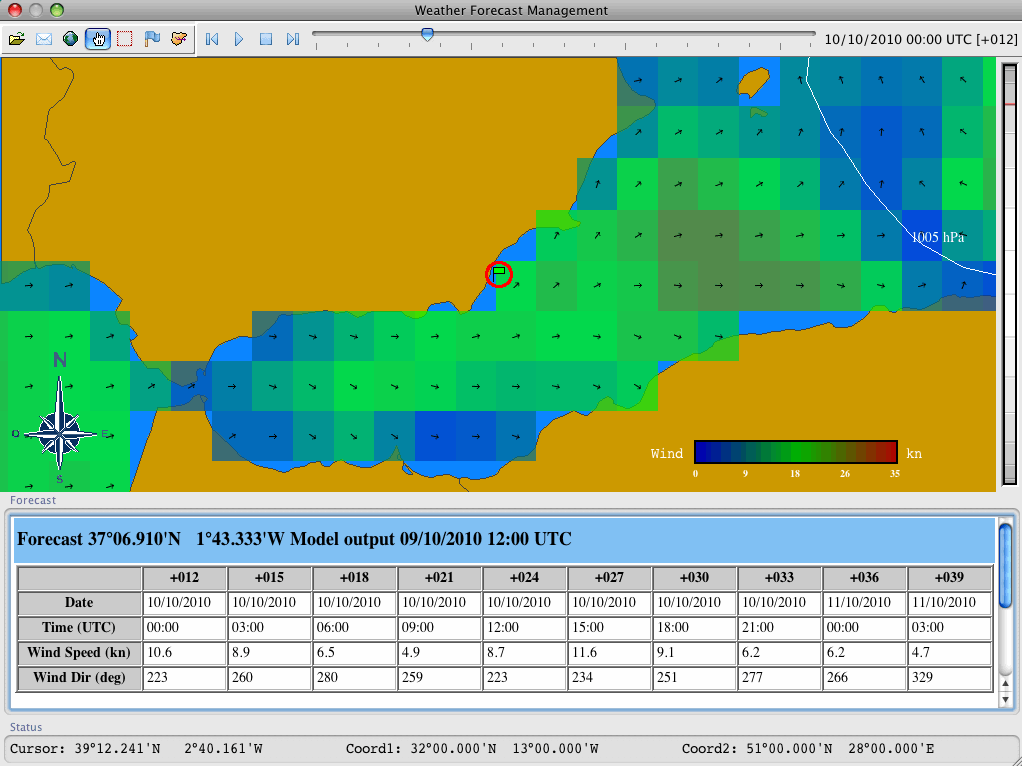Click the wind direction cell 329
This screenshot has height=766, width=1022.
[x=950, y=677]
